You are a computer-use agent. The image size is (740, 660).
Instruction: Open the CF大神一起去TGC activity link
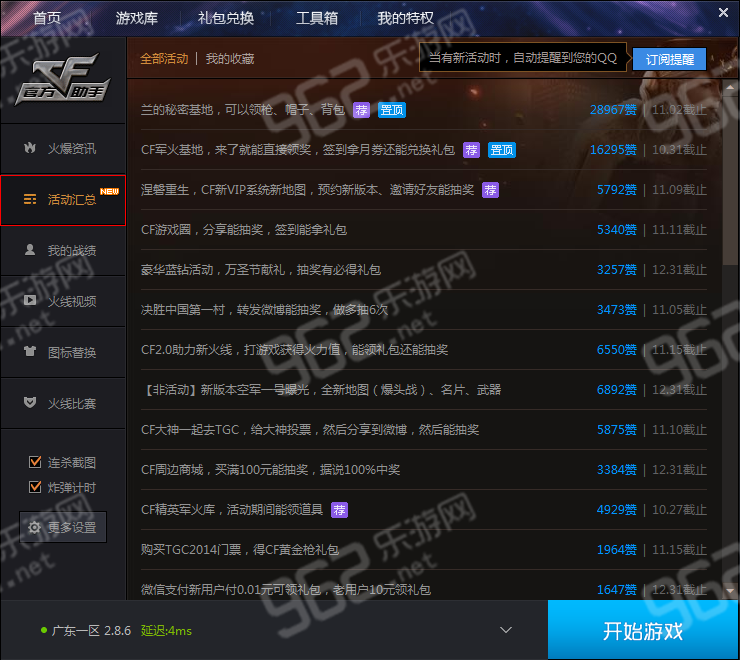(310, 430)
